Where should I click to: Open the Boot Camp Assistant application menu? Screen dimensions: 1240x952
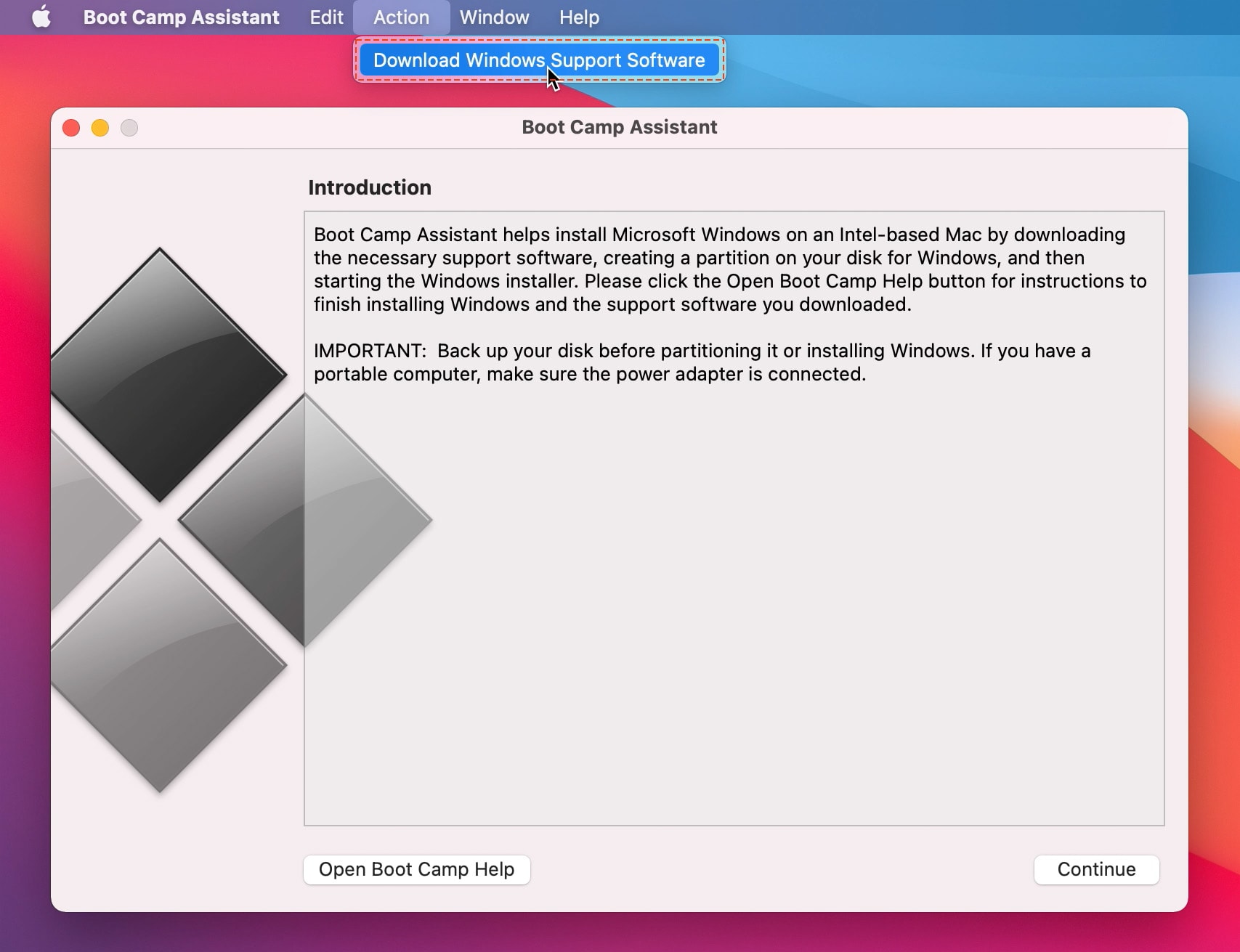pos(181,17)
